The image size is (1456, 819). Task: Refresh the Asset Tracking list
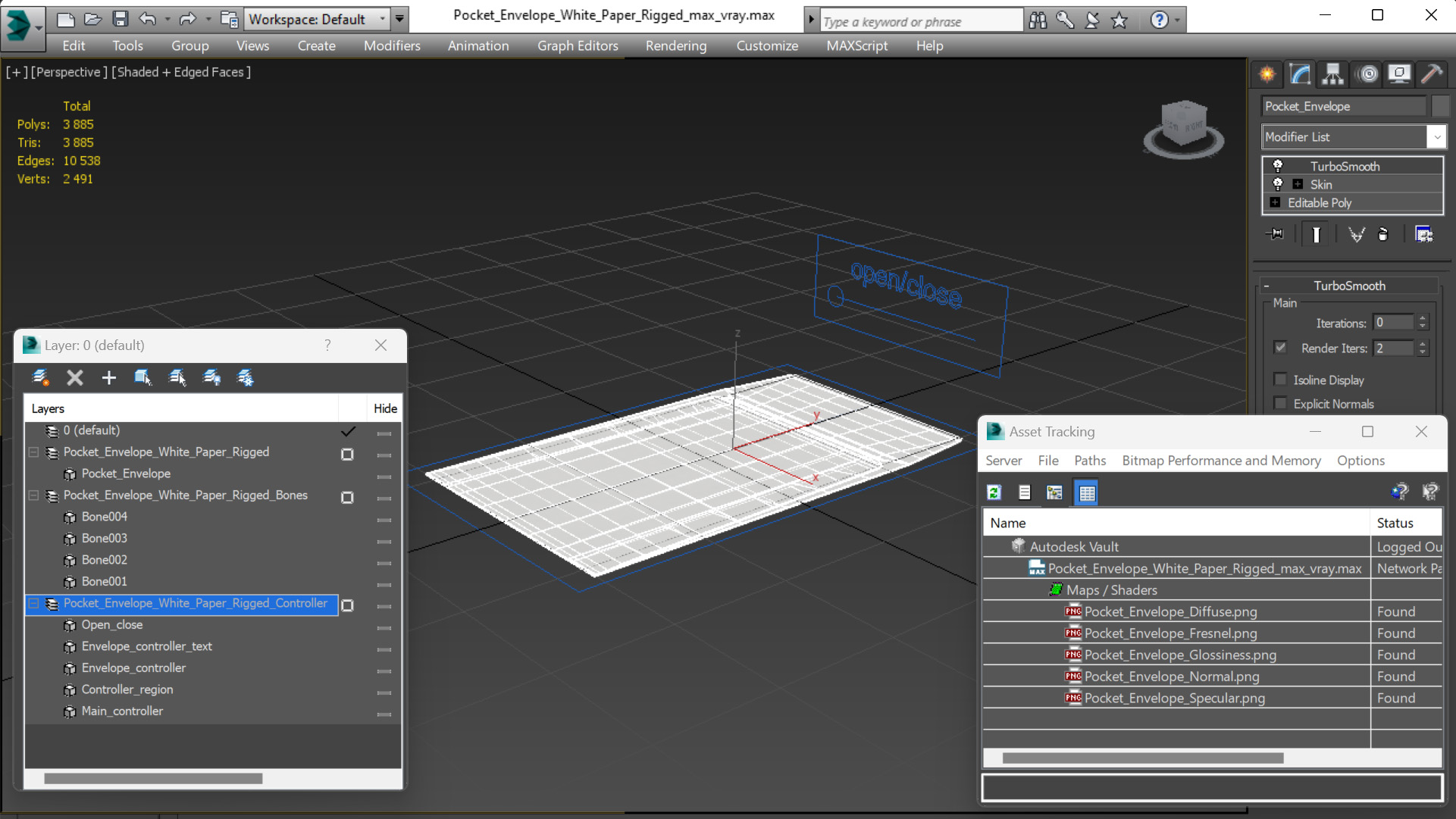coord(994,492)
